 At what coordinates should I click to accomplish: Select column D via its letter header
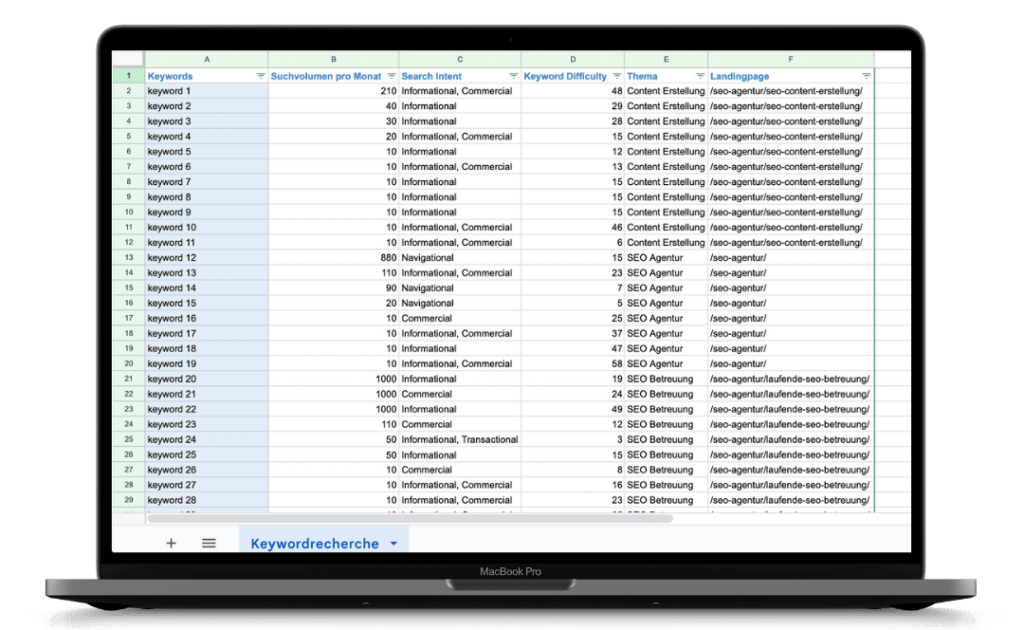(x=572, y=59)
